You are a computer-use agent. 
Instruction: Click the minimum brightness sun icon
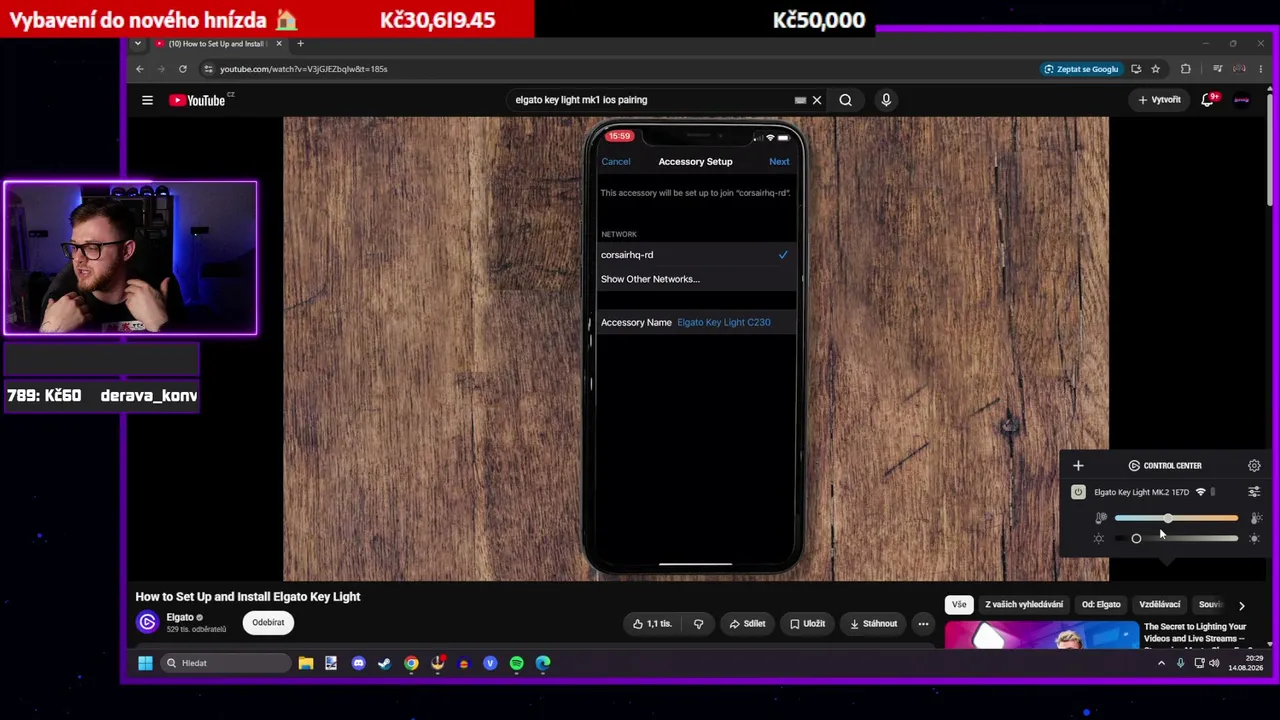[1099, 538]
